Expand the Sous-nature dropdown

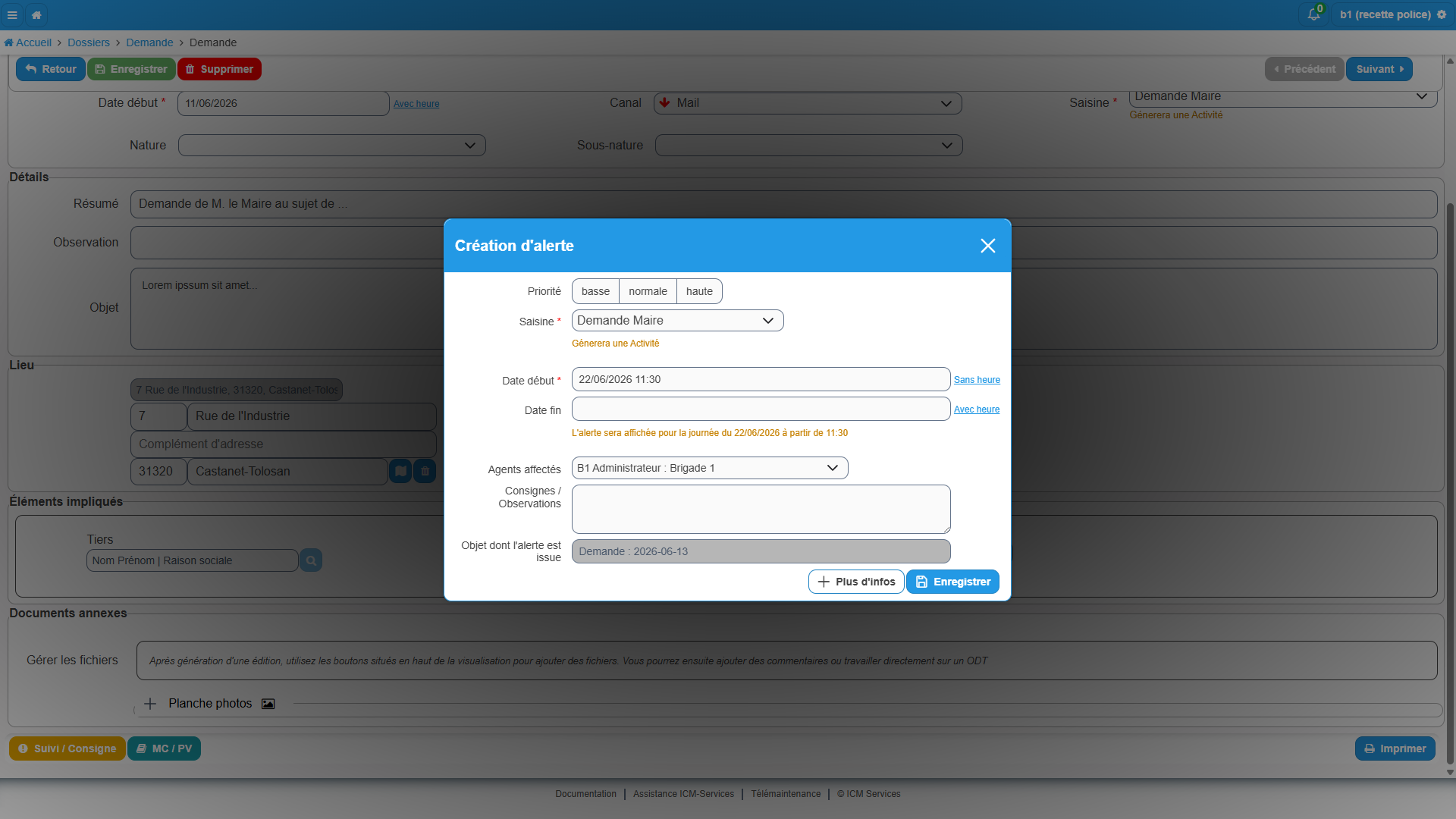(808, 146)
